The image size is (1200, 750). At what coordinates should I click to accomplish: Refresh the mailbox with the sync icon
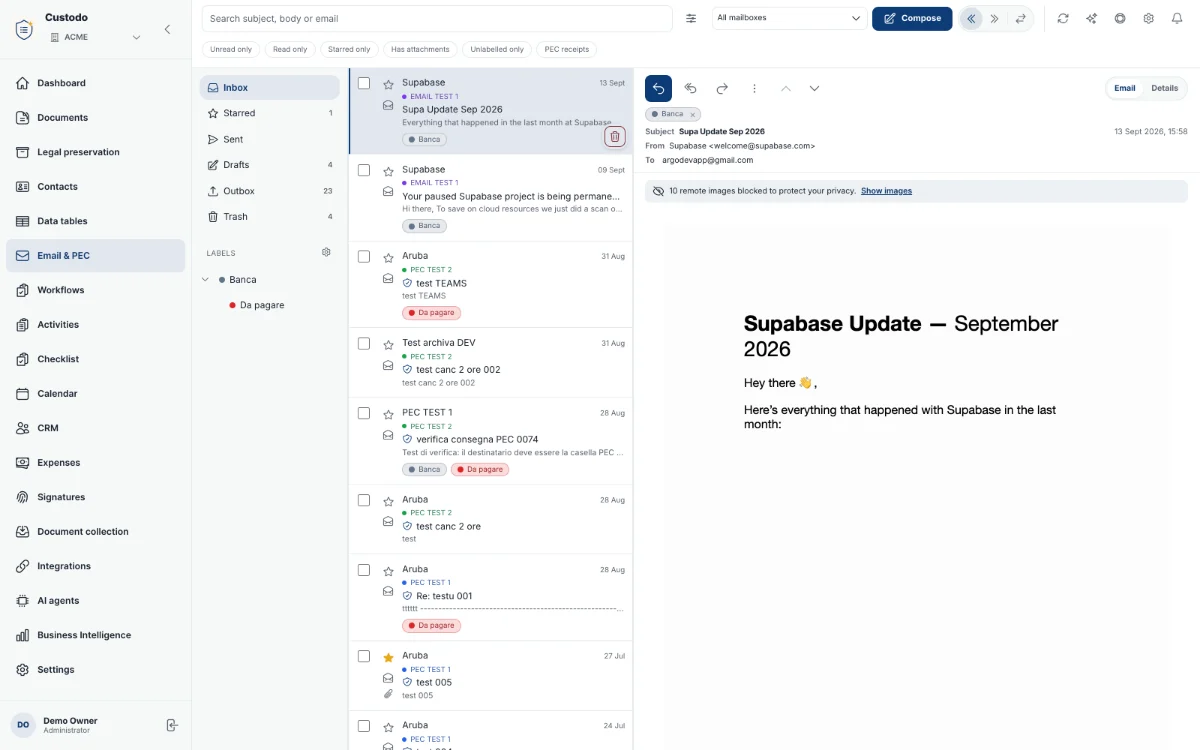(1062, 18)
